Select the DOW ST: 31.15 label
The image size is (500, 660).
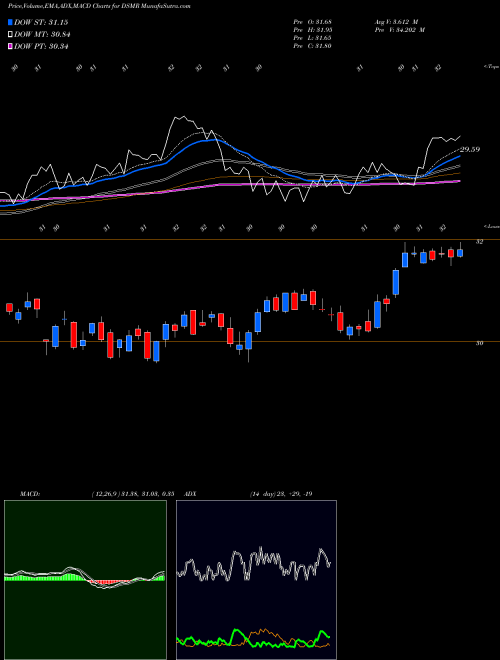pos(41,22)
